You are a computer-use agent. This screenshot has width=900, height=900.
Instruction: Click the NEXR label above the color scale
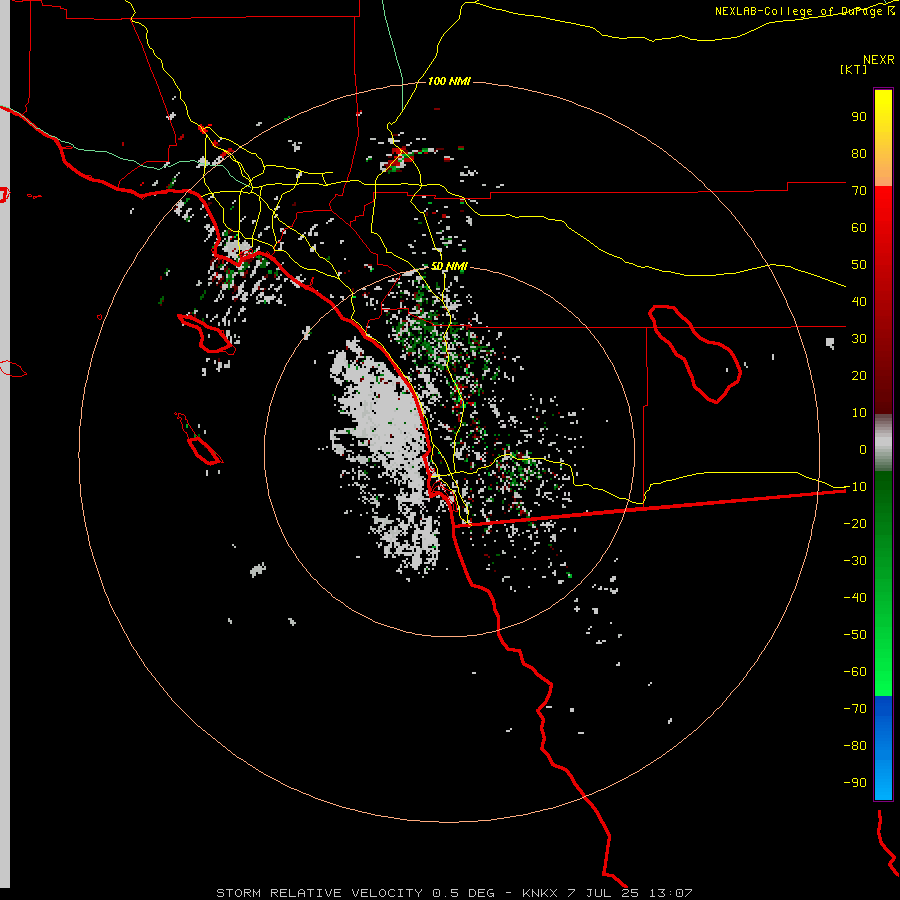pyautogui.click(x=879, y=60)
